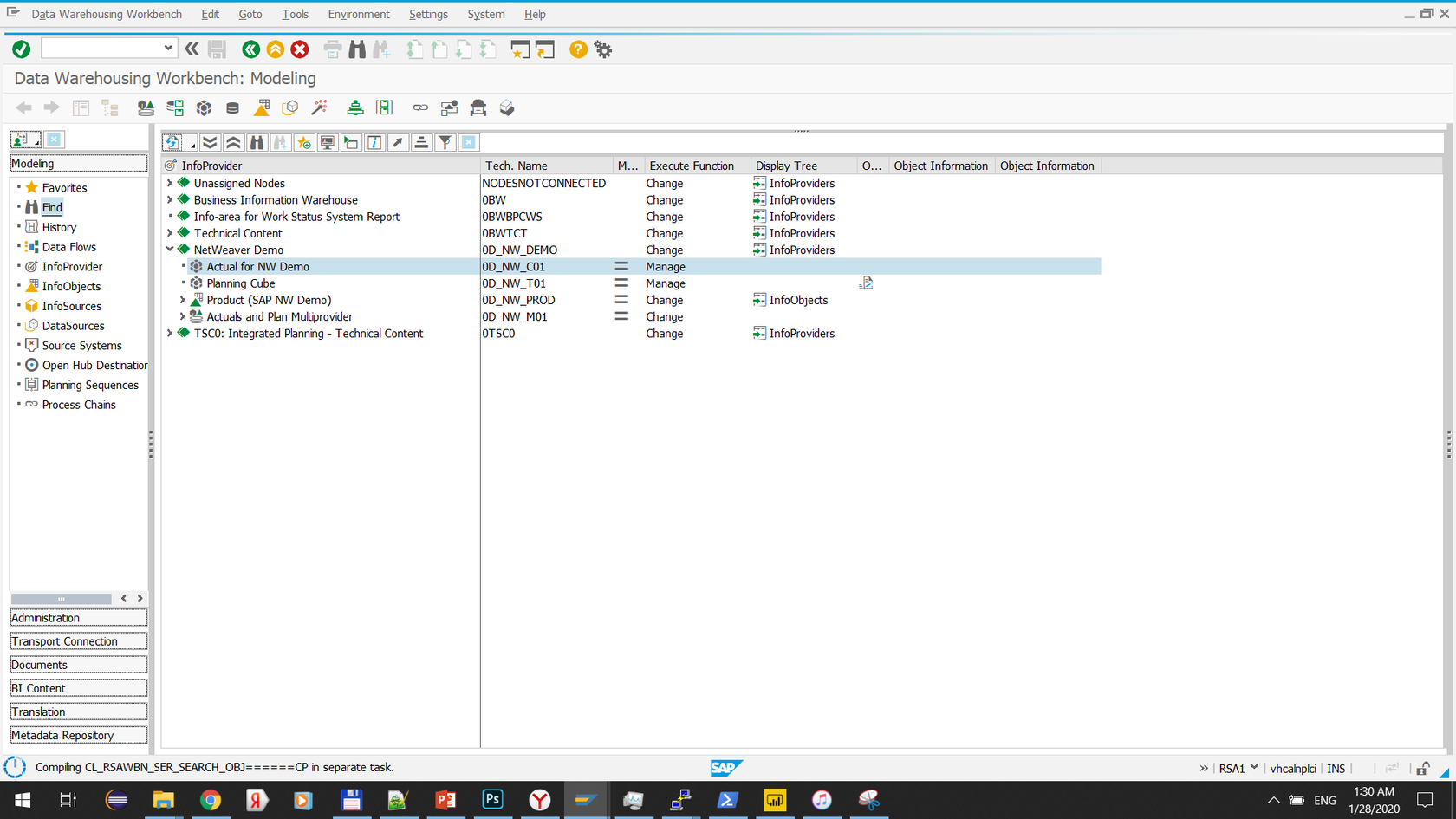Click the Create New Session icon

tap(520, 49)
